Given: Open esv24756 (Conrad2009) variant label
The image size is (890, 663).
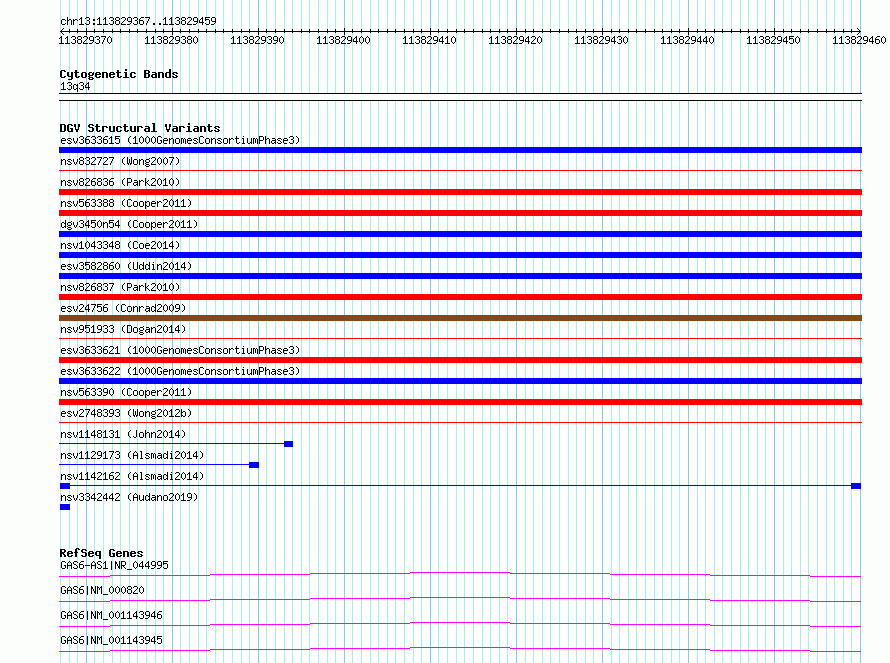Looking at the screenshot, I should tap(123, 308).
